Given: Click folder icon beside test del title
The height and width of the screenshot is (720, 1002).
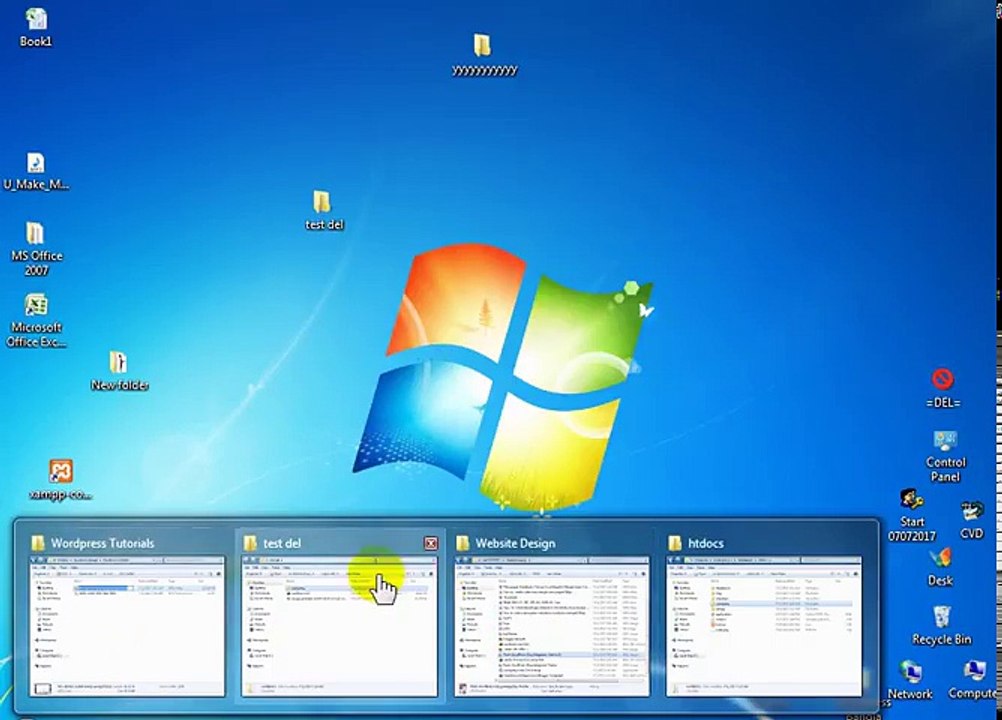Looking at the screenshot, I should 250,543.
